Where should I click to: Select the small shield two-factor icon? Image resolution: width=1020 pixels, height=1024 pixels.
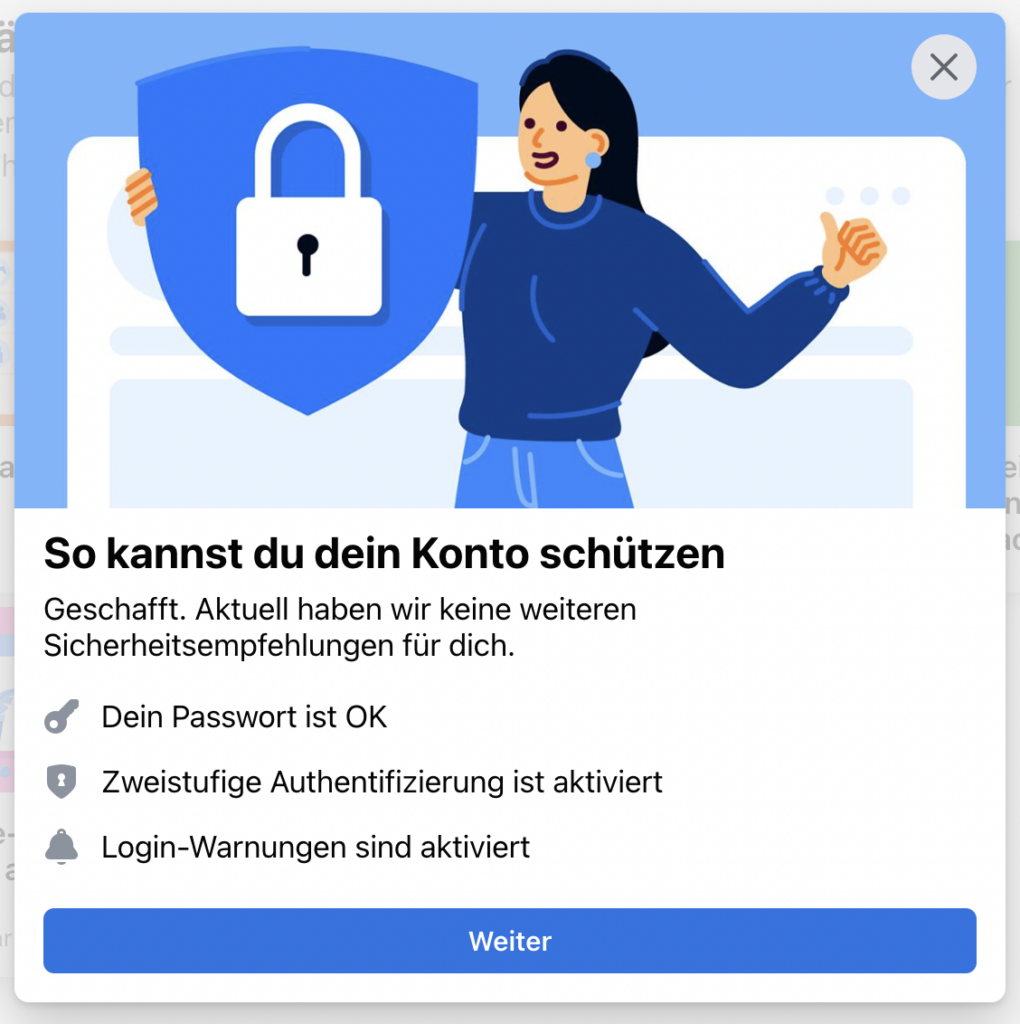(x=61, y=781)
